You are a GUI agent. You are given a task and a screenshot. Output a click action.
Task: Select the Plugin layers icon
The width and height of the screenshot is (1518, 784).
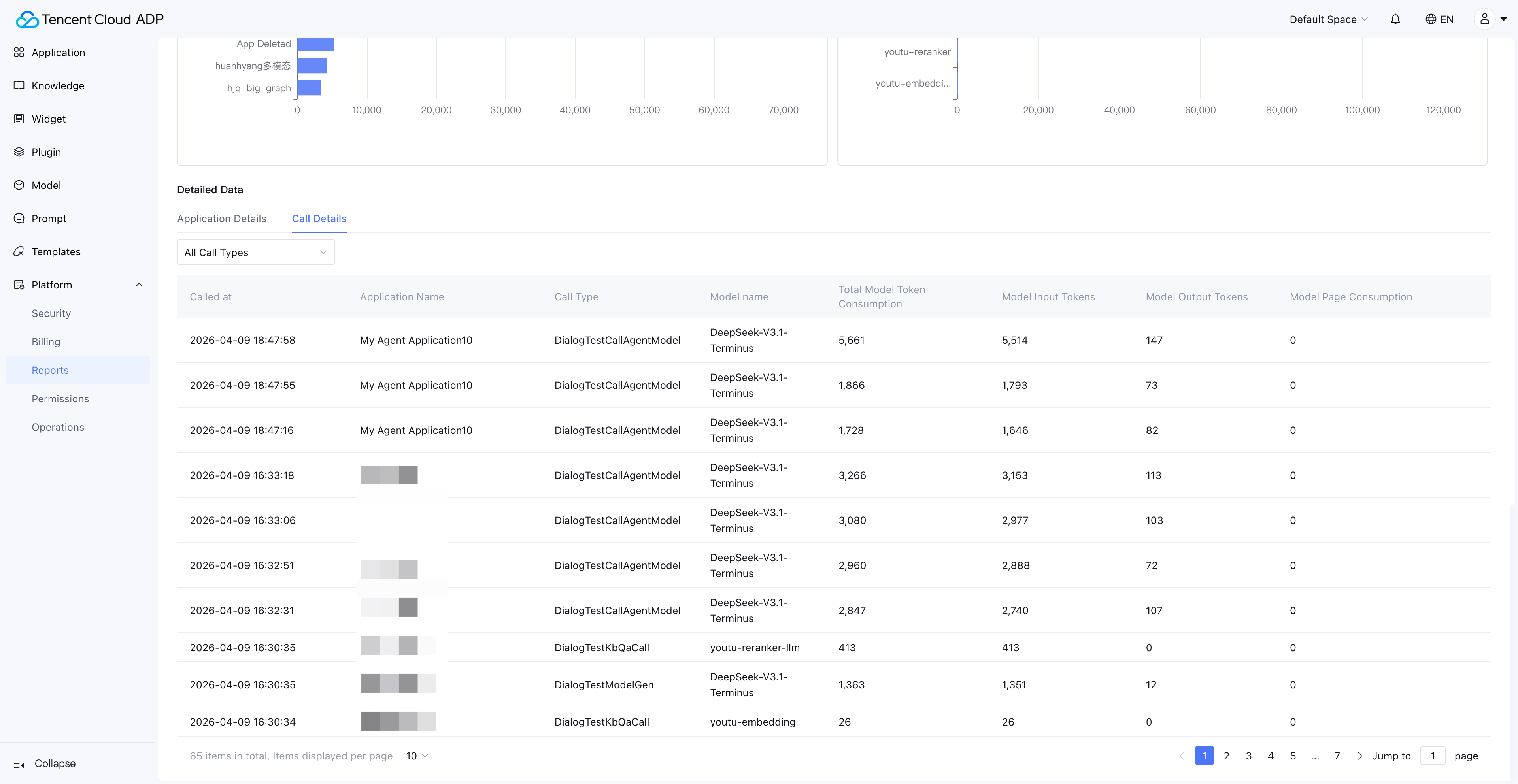[19, 152]
